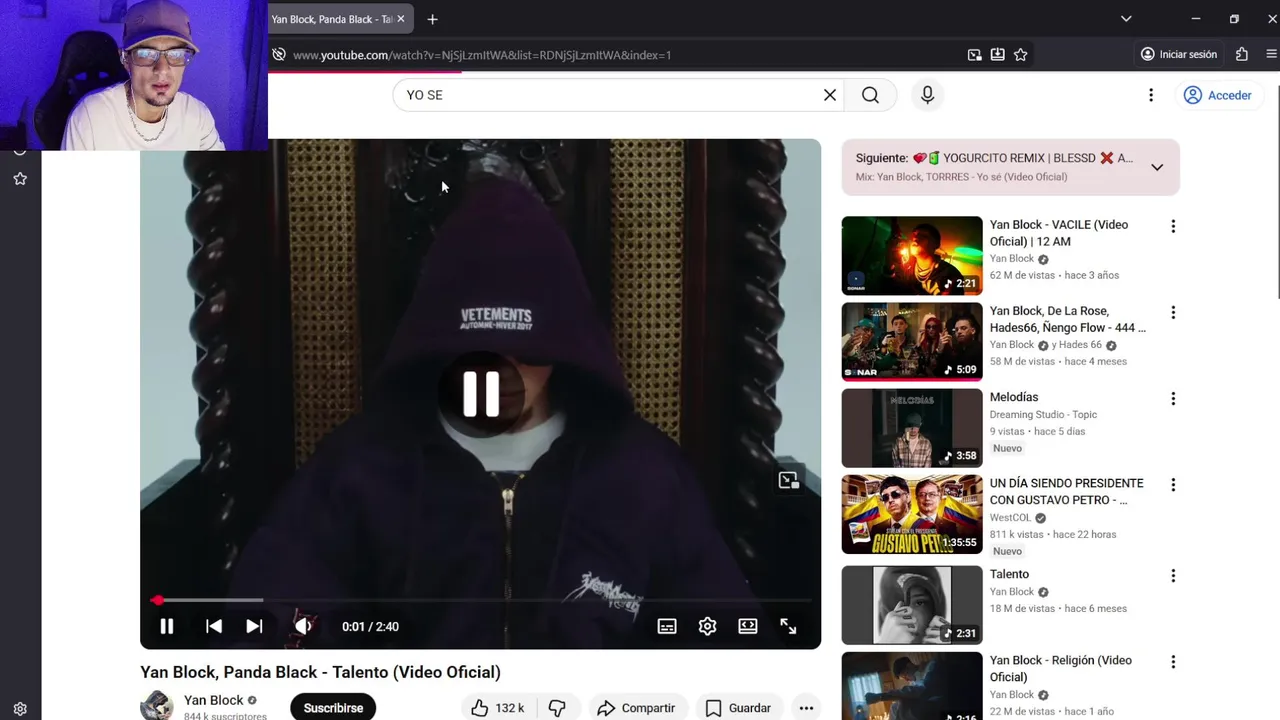Open the browser main menu
This screenshot has width=1280, height=720.
point(1272,55)
